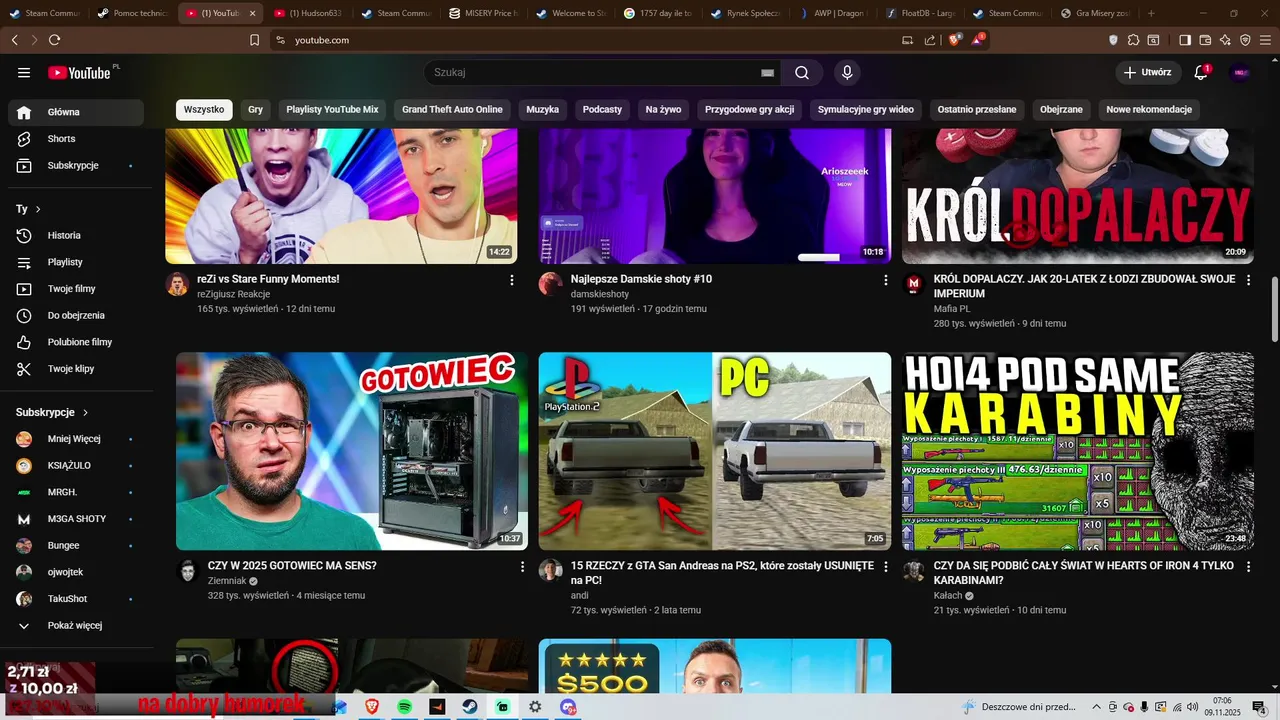Click the bookmark icon beside the address
The height and width of the screenshot is (720, 1280).
coord(254,40)
